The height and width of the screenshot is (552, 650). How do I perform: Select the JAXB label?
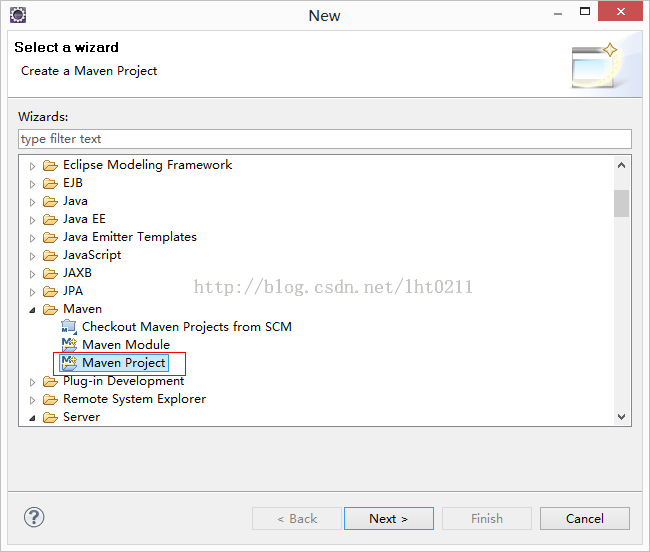[77, 273]
